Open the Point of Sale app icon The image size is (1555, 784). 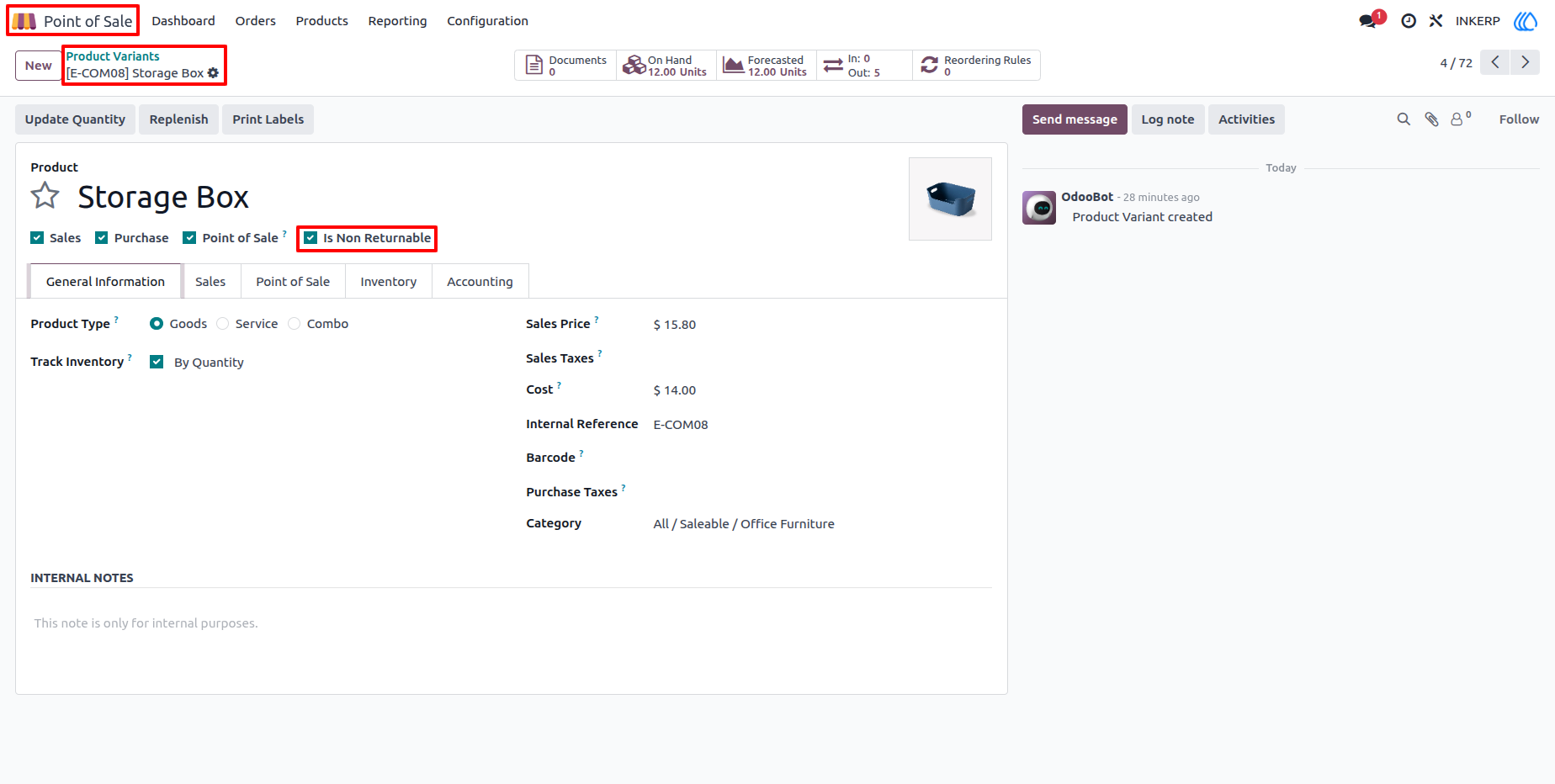point(24,21)
